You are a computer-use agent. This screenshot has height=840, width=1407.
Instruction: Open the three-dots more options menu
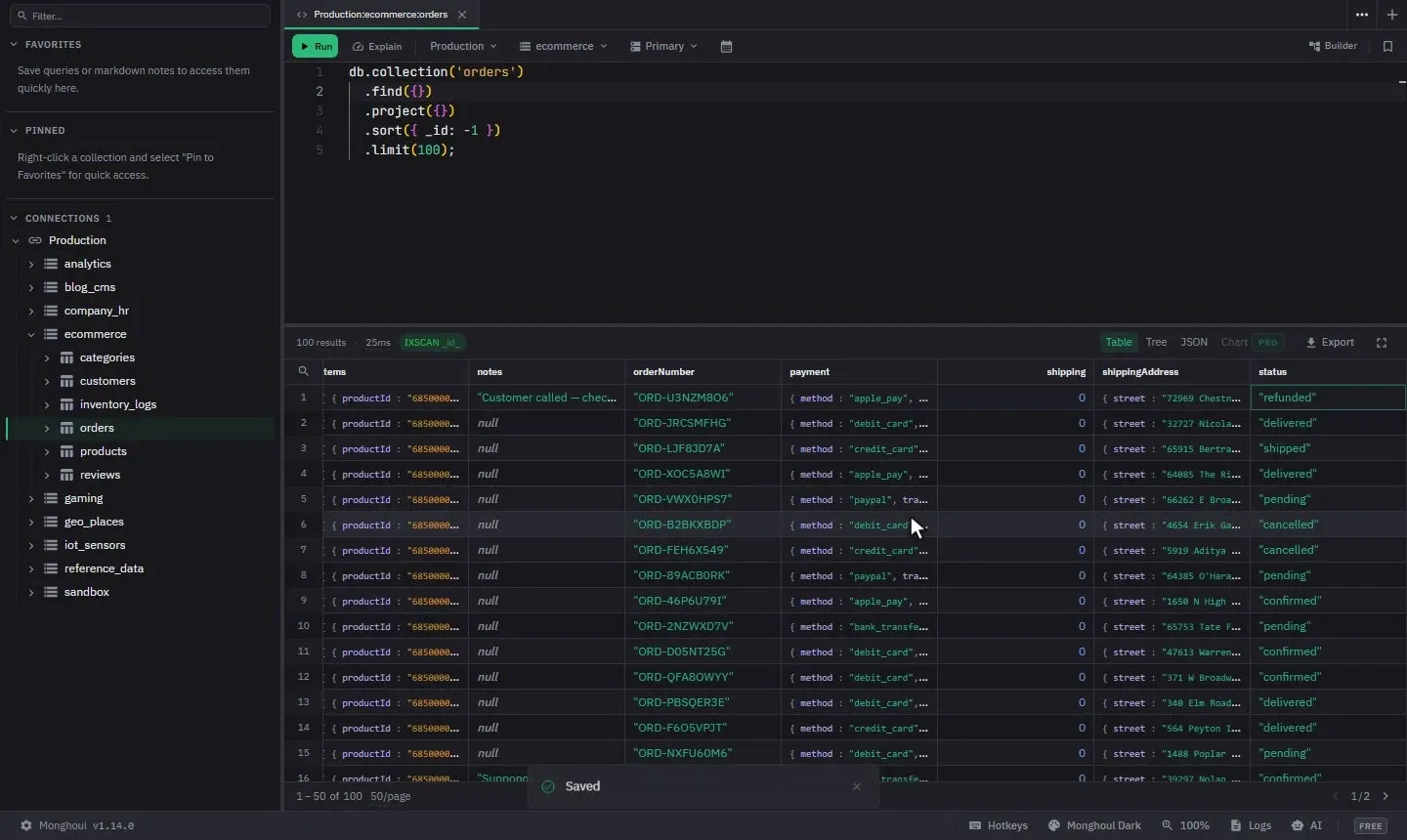pos(1362,15)
